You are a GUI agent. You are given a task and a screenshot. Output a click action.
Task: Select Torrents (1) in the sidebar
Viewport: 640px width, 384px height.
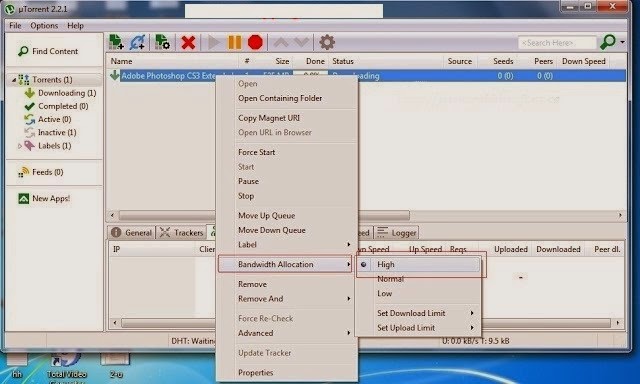click(x=52, y=80)
